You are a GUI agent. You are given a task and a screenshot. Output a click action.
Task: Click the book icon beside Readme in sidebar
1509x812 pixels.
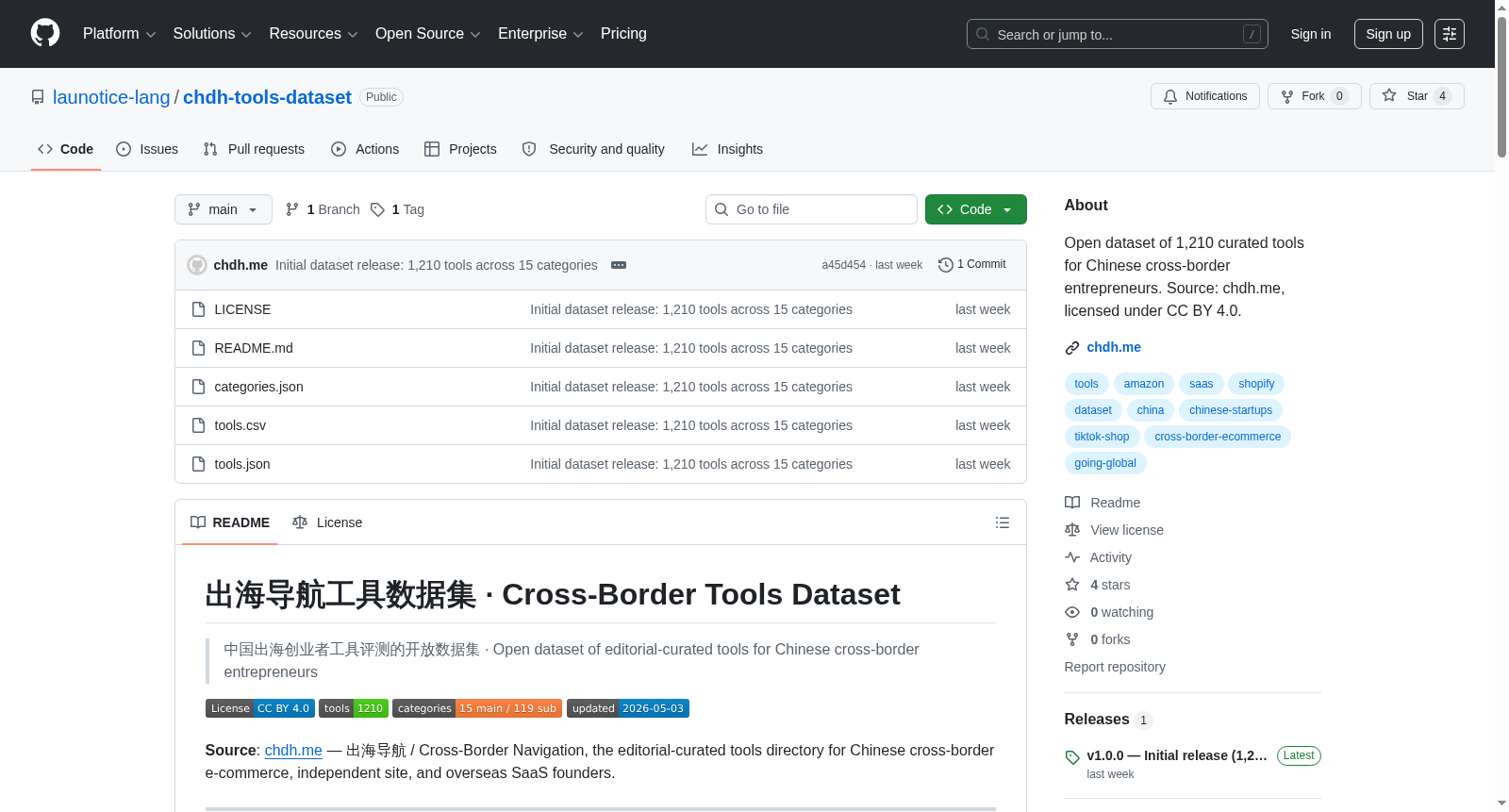(x=1072, y=503)
